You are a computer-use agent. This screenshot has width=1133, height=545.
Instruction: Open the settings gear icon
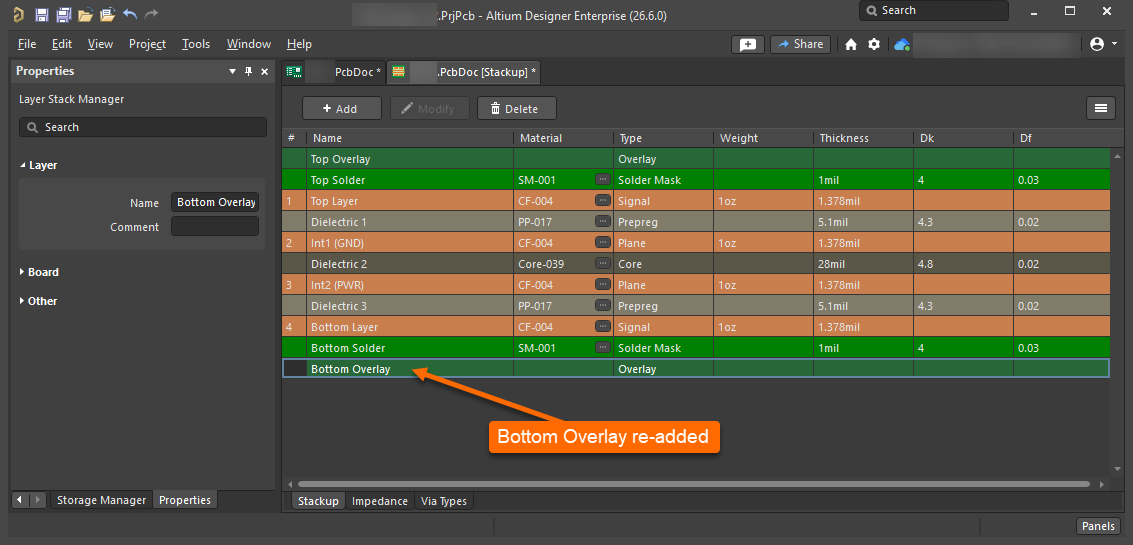coord(874,44)
